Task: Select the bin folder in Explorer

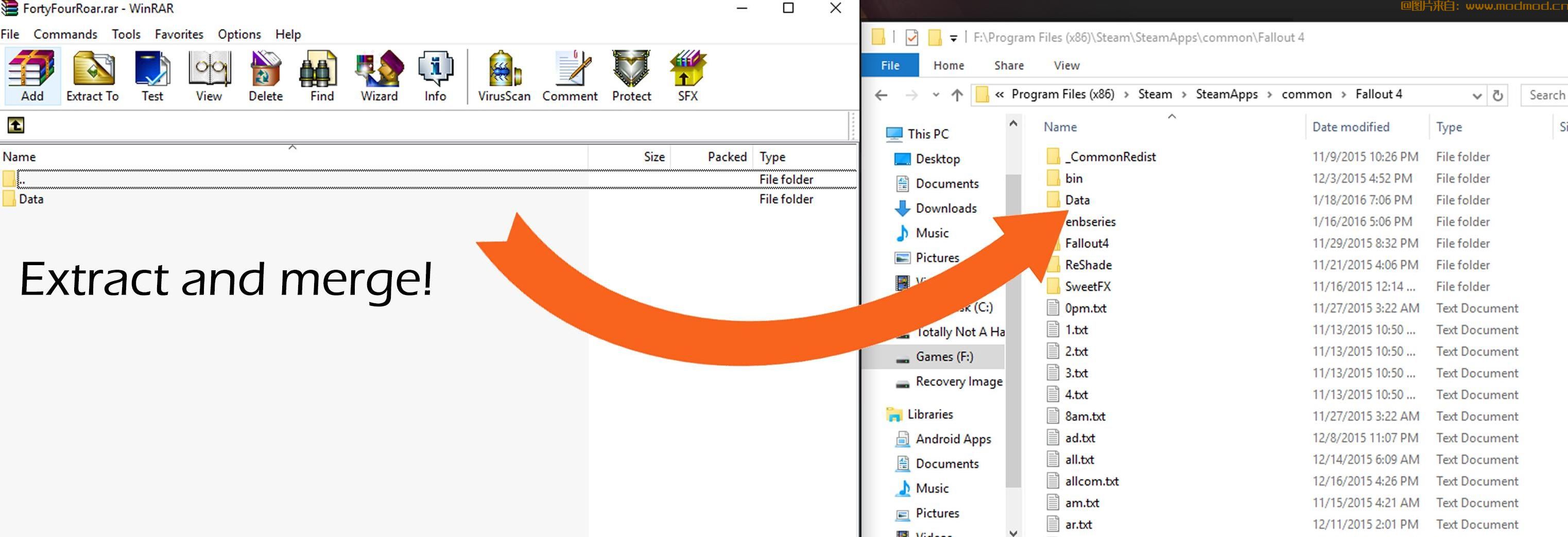Action: pyautogui.click(x=1064, y=178)
